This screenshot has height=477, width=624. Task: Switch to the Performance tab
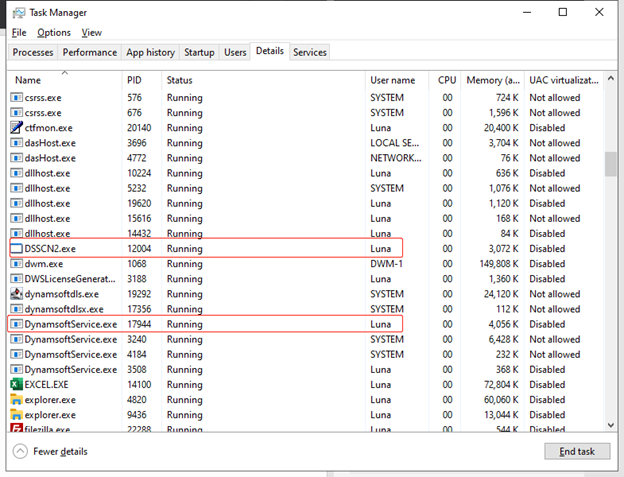pos(89,52)
